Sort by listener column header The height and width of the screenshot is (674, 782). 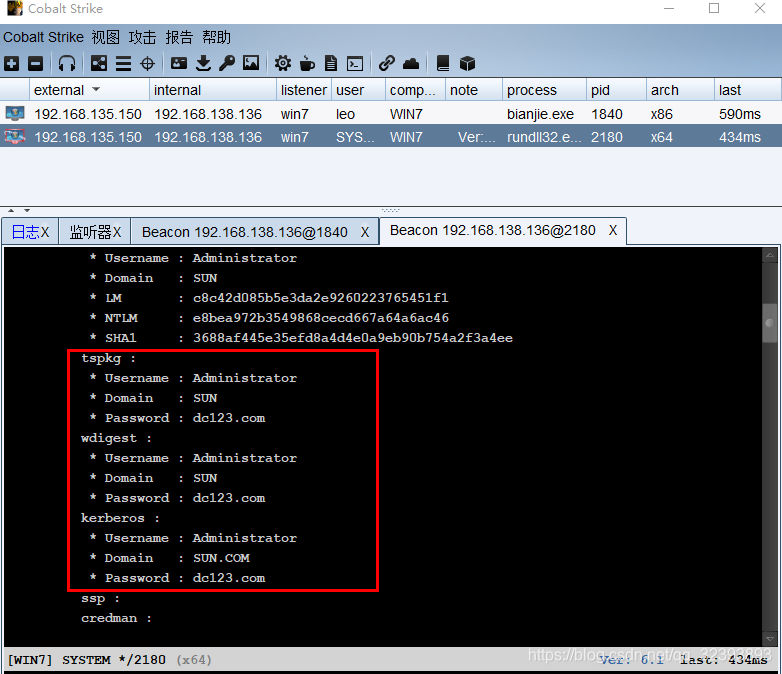(x=304, y=90)
